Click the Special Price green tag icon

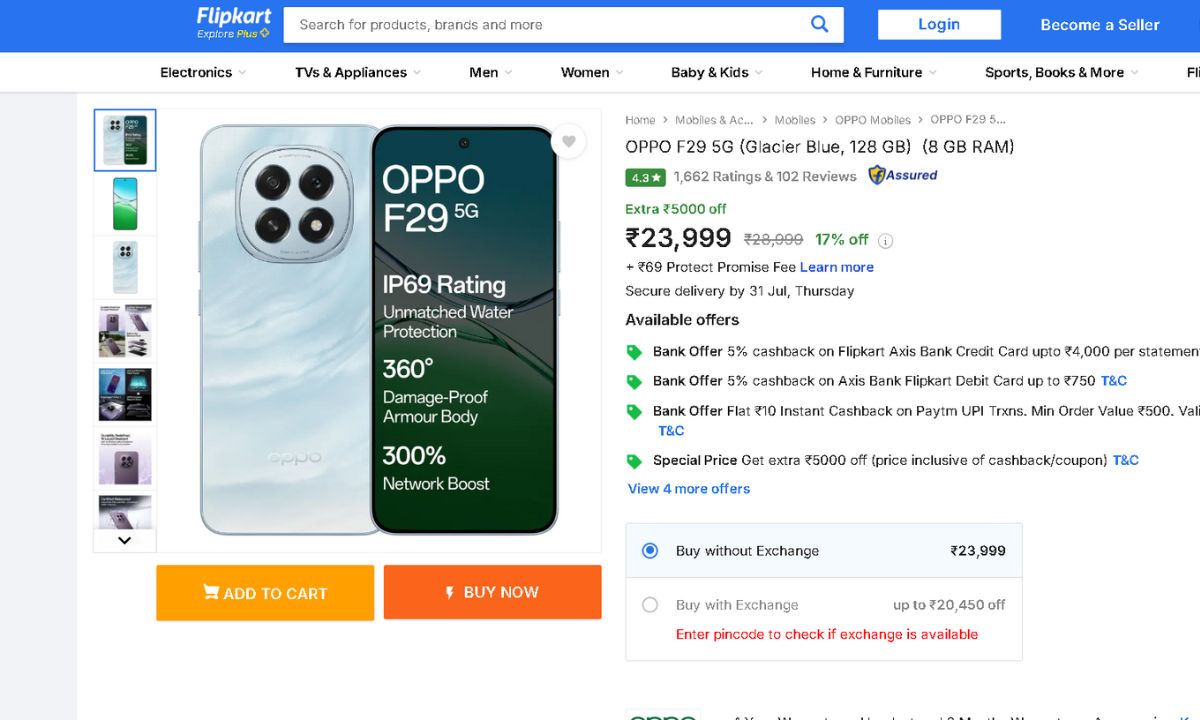click(634, 461)
